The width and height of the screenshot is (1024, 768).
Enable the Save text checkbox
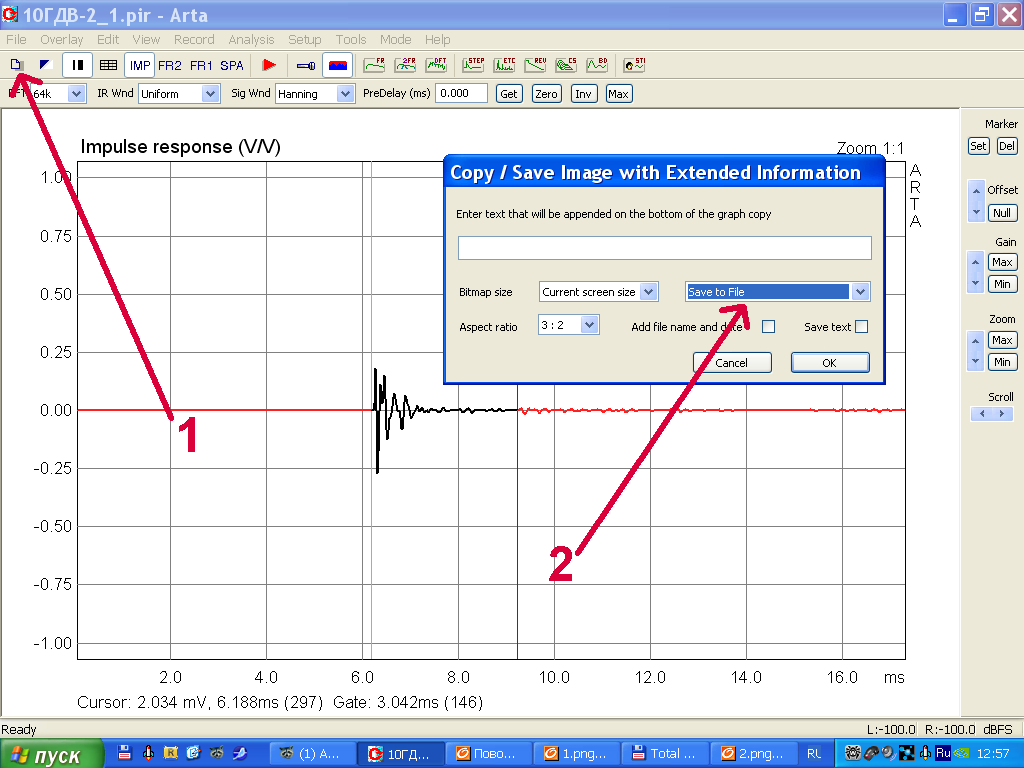point(861,327)
